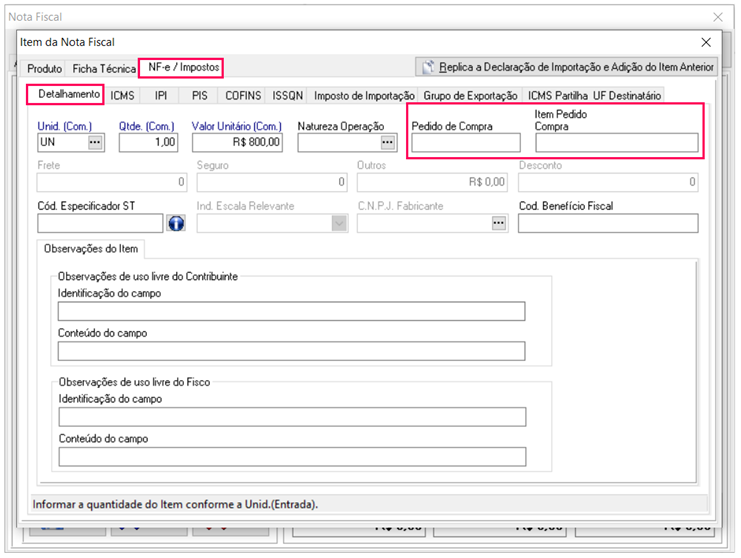This screenshot has height=558, width=741.
Task: Click the Qtde. (Com.) quantity field
Action: click(148, 143)
